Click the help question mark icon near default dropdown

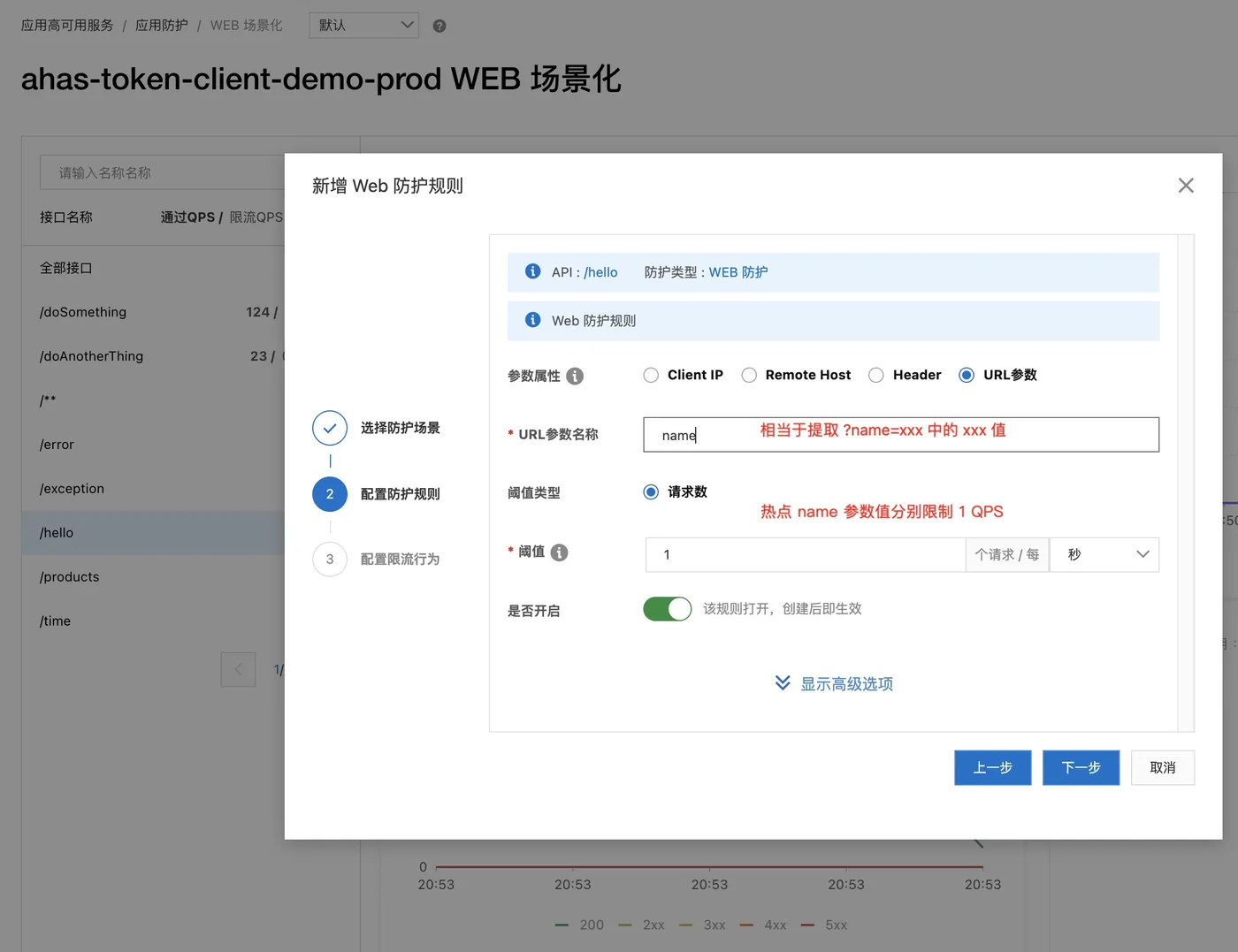point(439,26)
